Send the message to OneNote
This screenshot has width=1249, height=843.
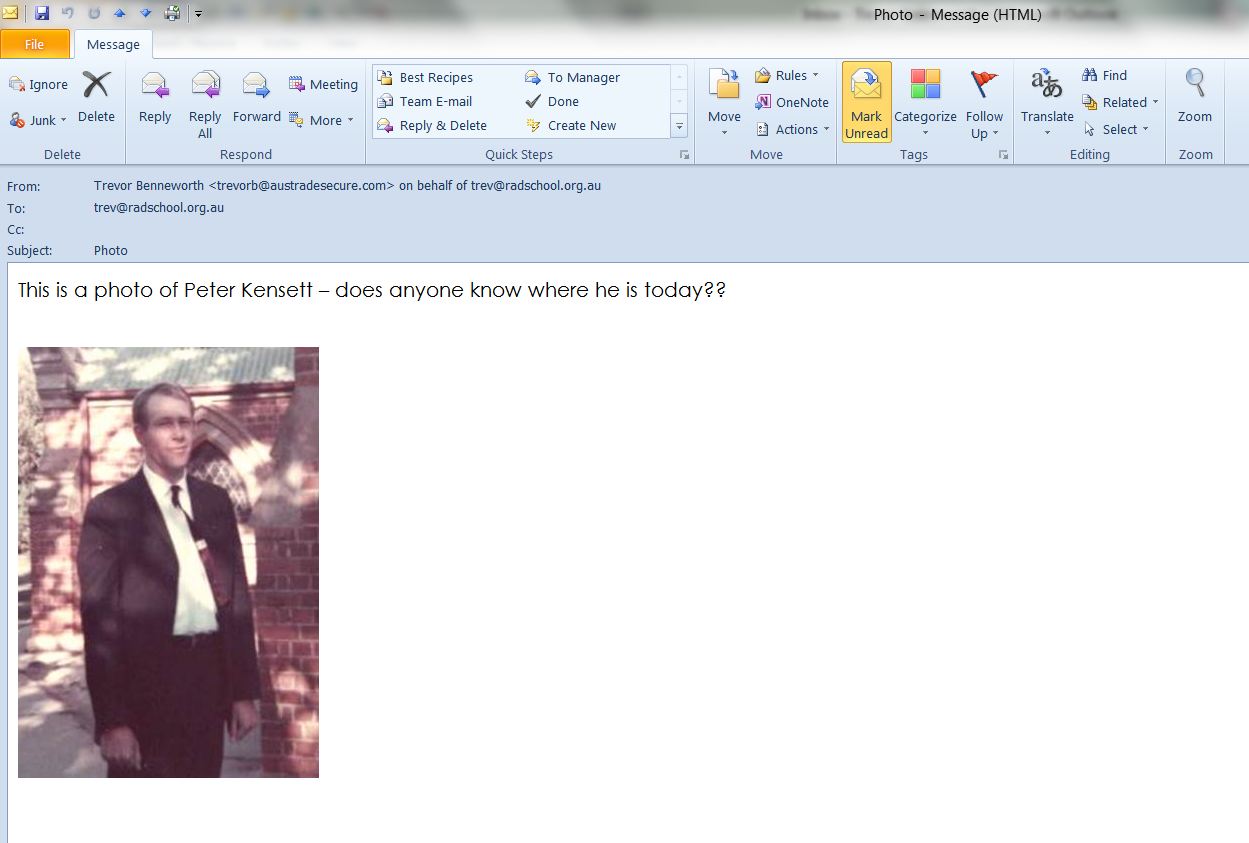(x=792, y=103)
